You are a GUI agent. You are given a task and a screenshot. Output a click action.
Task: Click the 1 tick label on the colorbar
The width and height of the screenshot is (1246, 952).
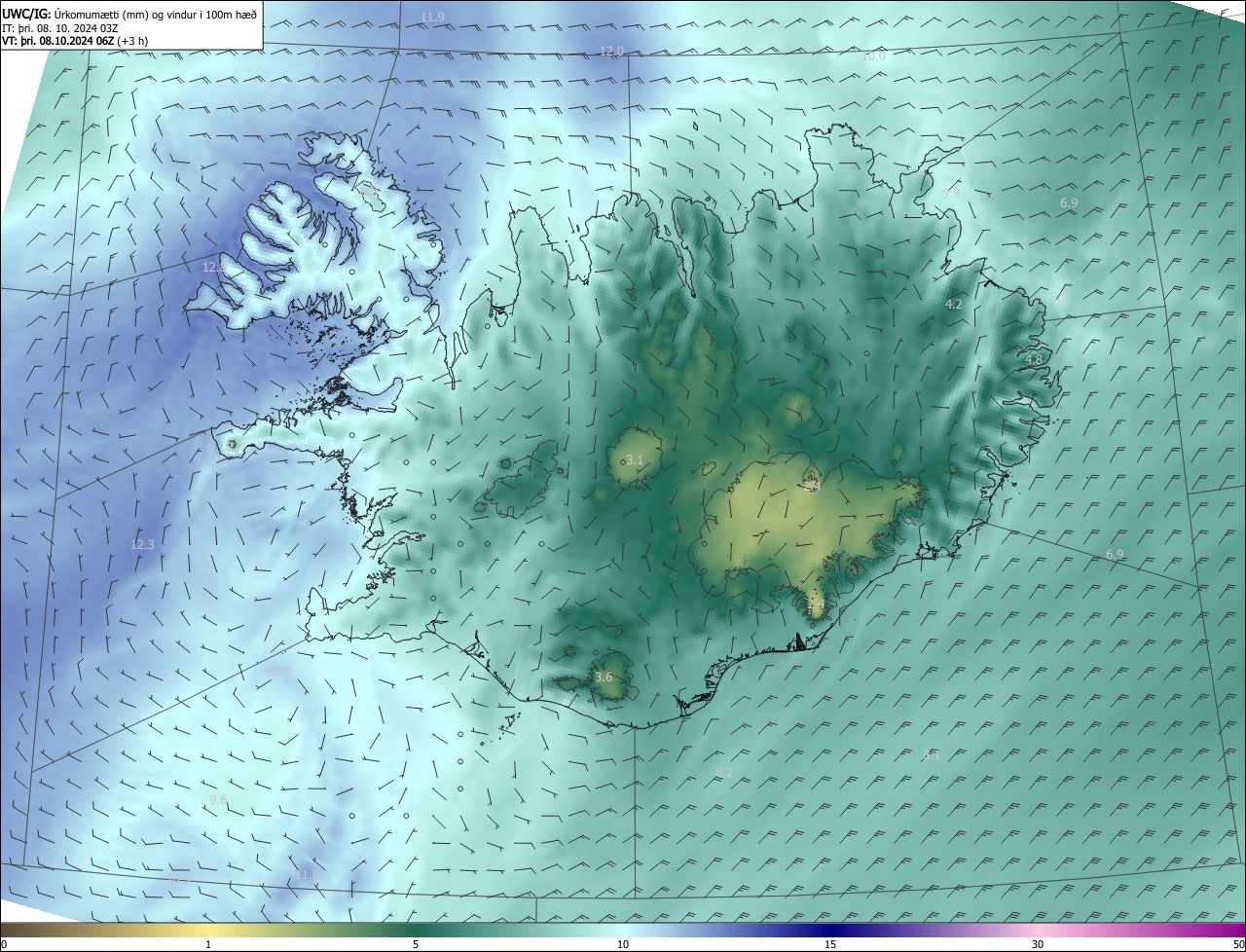[208, 944]
